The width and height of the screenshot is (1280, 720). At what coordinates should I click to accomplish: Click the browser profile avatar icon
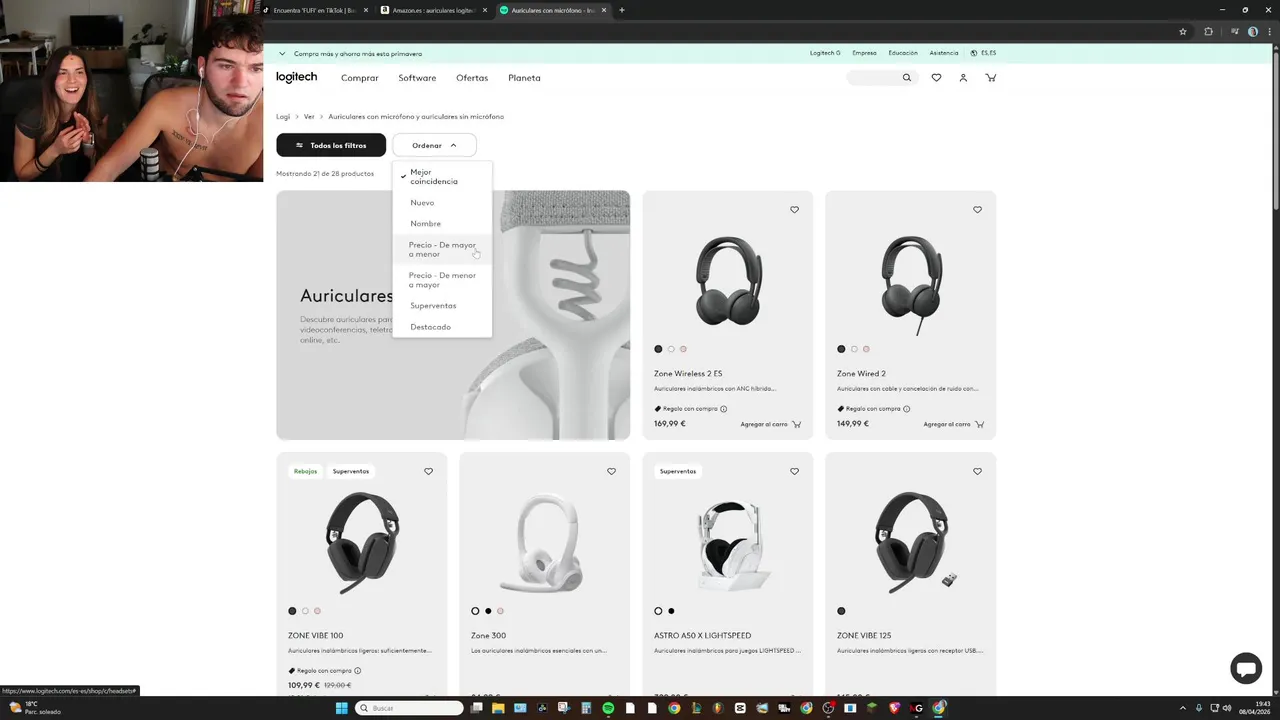(x=1251, y=32)
